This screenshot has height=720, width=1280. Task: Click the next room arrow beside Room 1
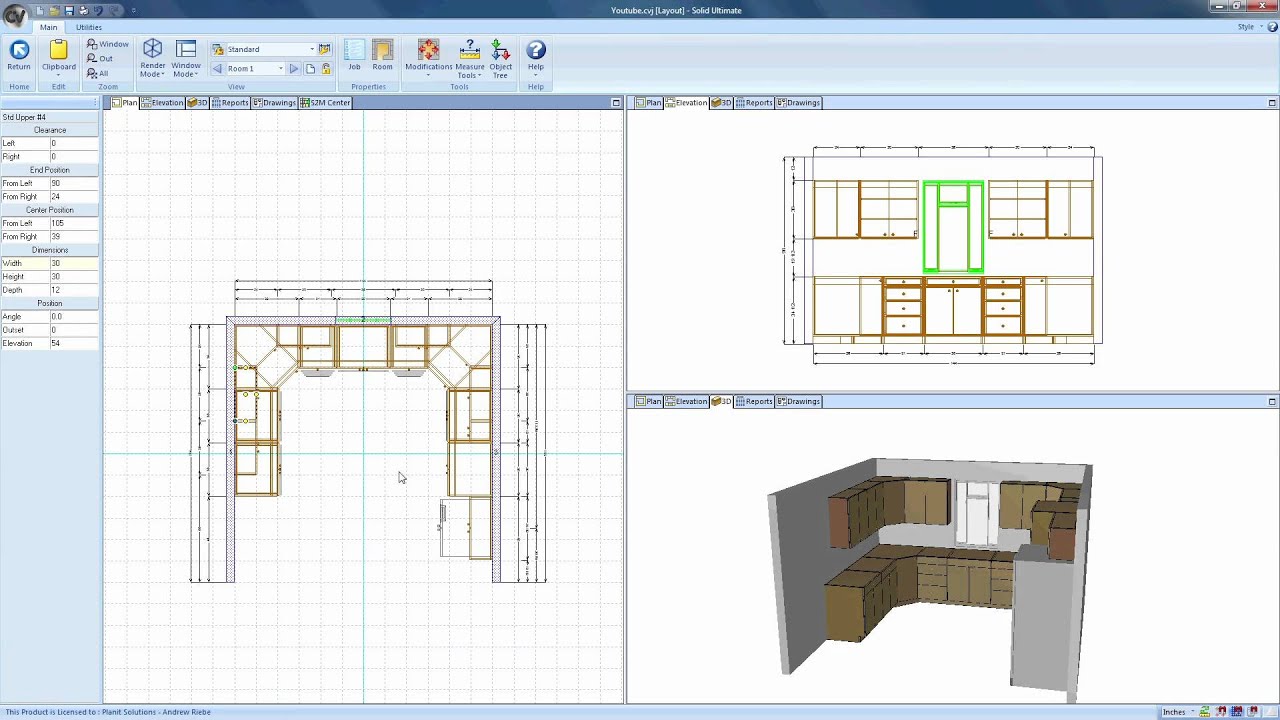[293, 68]
